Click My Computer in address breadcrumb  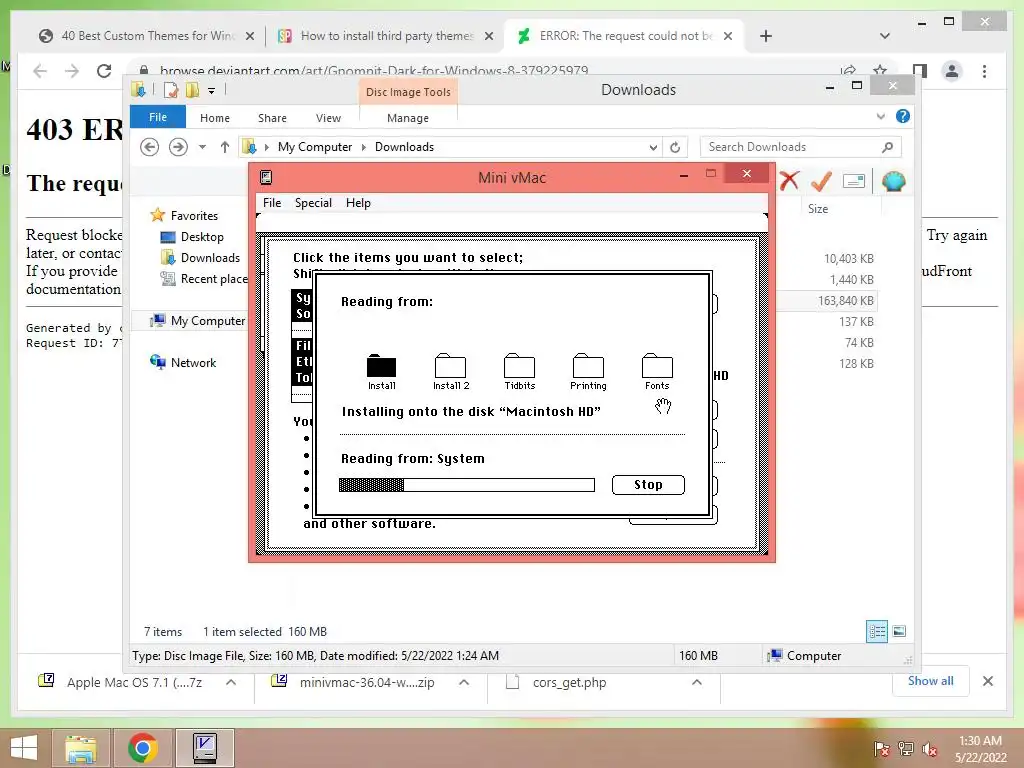point(315,147)
